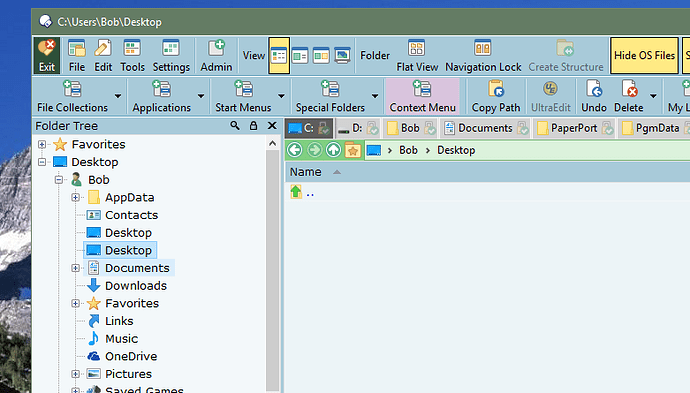Viewport: 690px width, 393px height.
Task: Open the Context Menu button
Action: coord(422,96)
